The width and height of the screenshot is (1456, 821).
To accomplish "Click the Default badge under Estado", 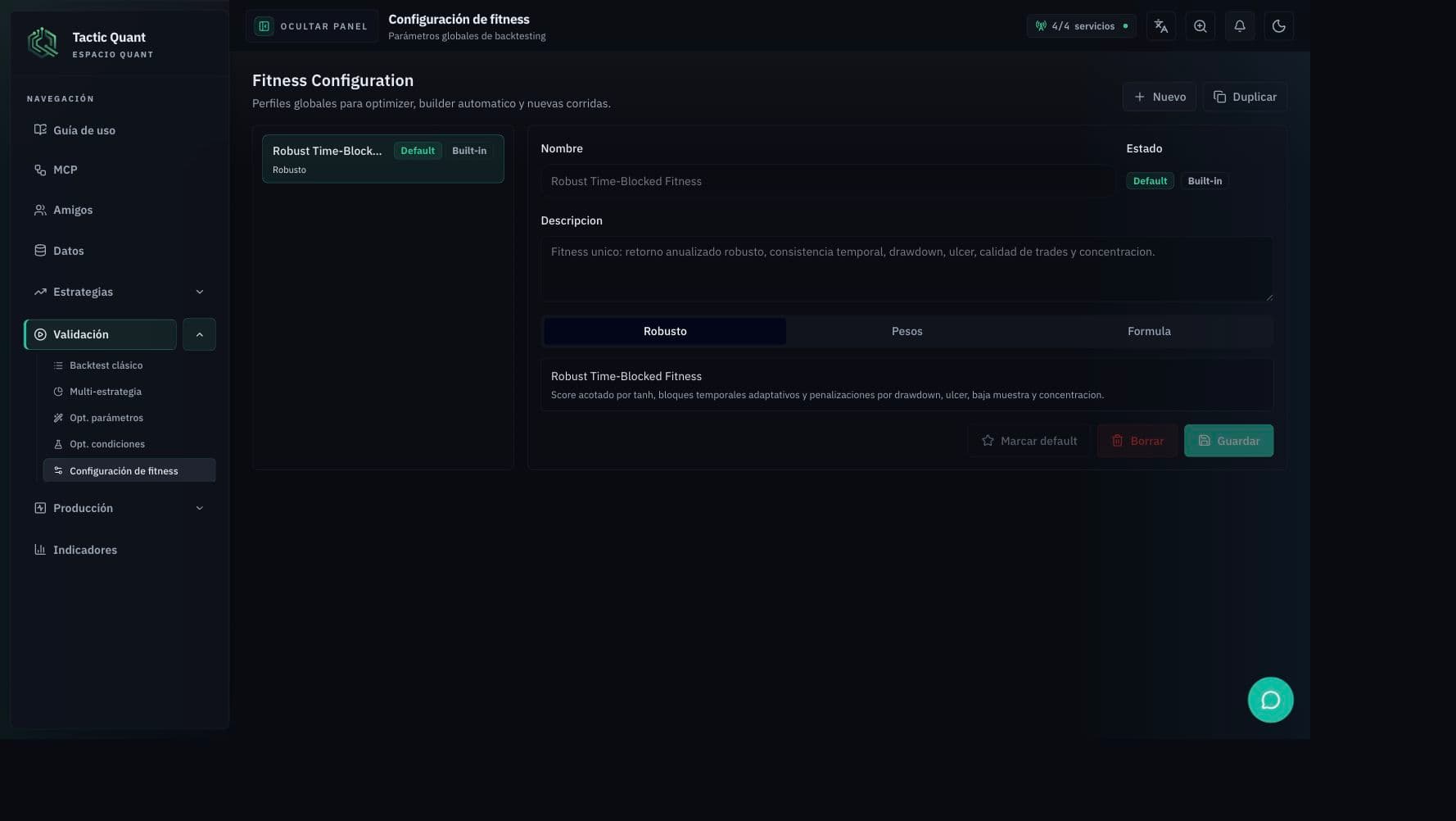I will coord(1150,181).
